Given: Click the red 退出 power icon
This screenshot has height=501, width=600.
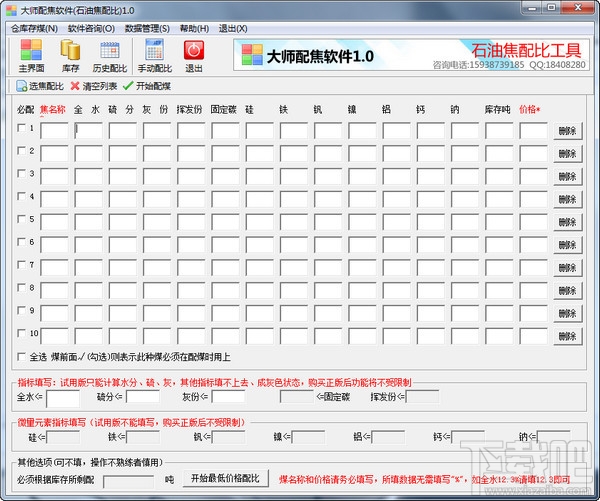Looking at the screenshot, I should [x=194, y=56].
